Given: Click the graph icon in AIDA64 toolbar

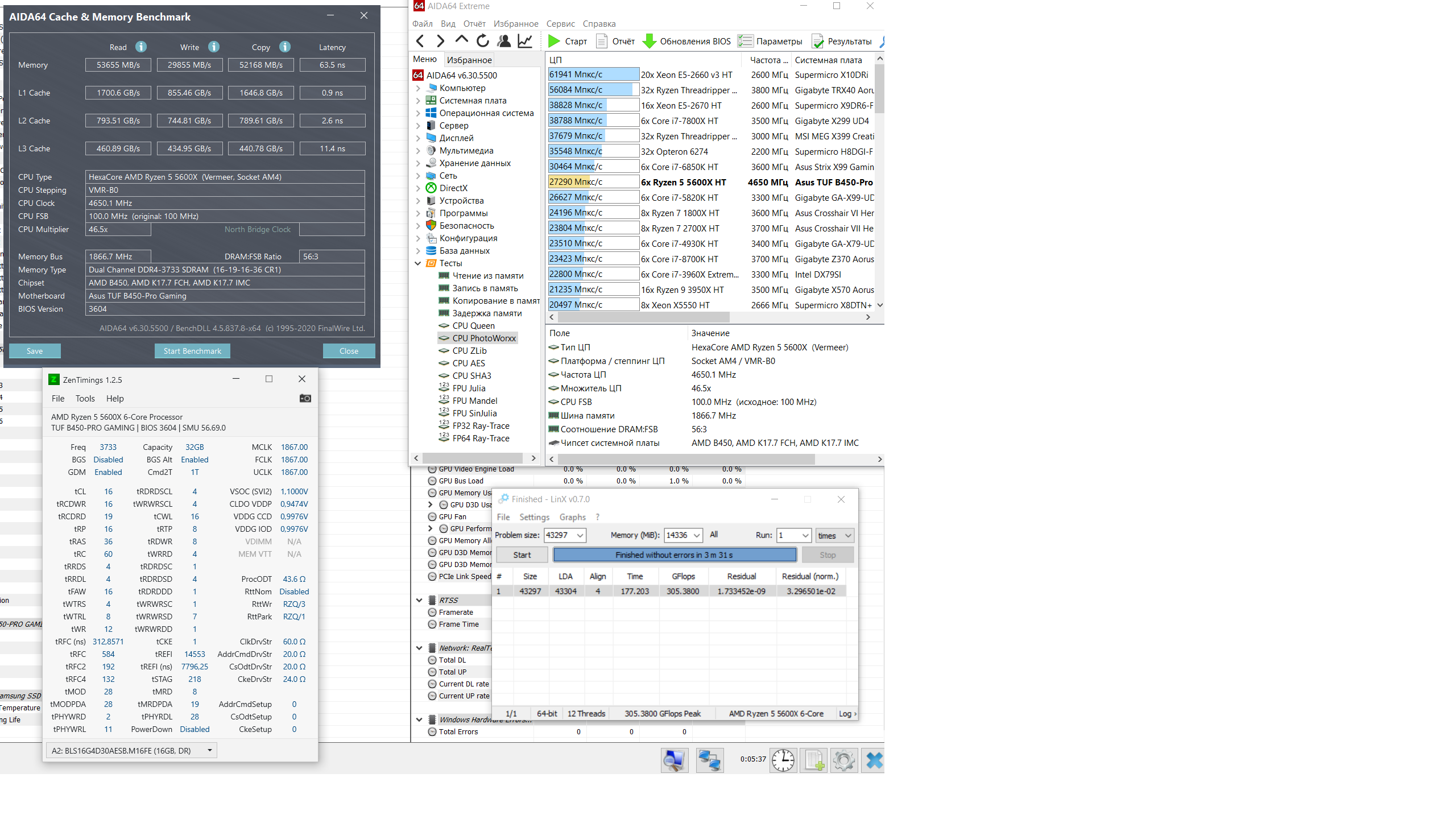Looking at the screenshot, I should pos(525,41).
